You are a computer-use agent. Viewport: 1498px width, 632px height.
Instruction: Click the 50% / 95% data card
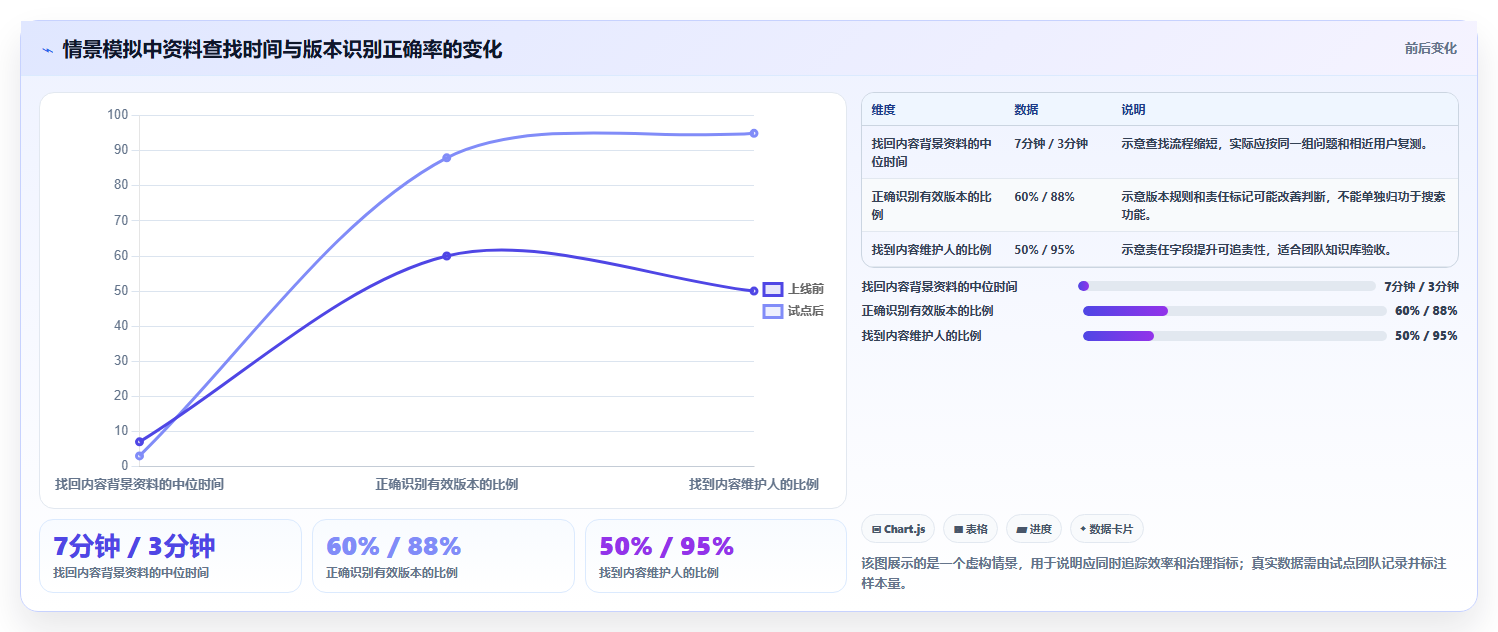(x=716, y=556)
